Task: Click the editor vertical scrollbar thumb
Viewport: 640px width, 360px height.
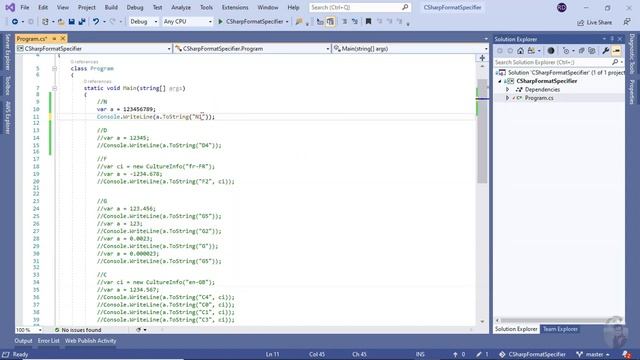Action: pos(482,131)
